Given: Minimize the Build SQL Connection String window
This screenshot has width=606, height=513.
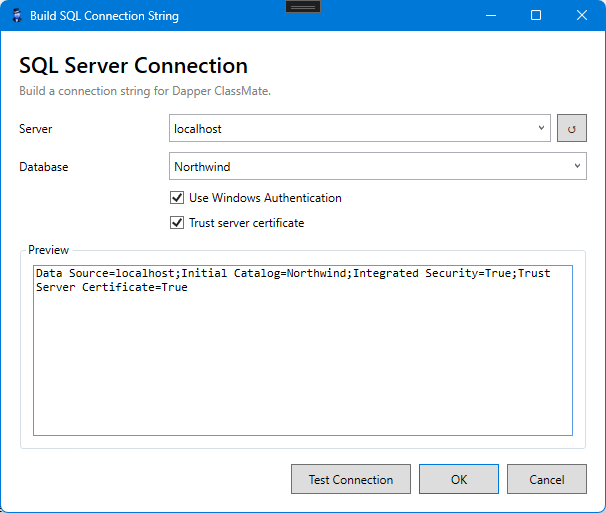Looking at the screenshot, I should click(491, 15).
